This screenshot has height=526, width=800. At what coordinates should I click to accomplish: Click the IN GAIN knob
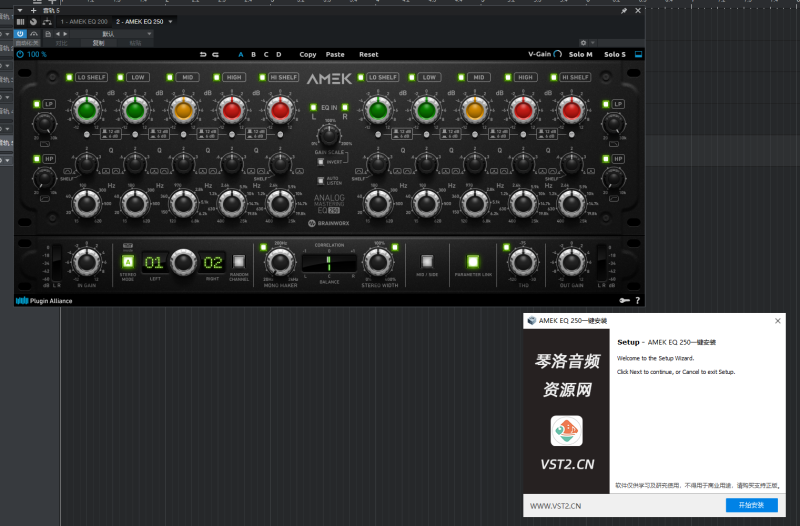[87, 262]
